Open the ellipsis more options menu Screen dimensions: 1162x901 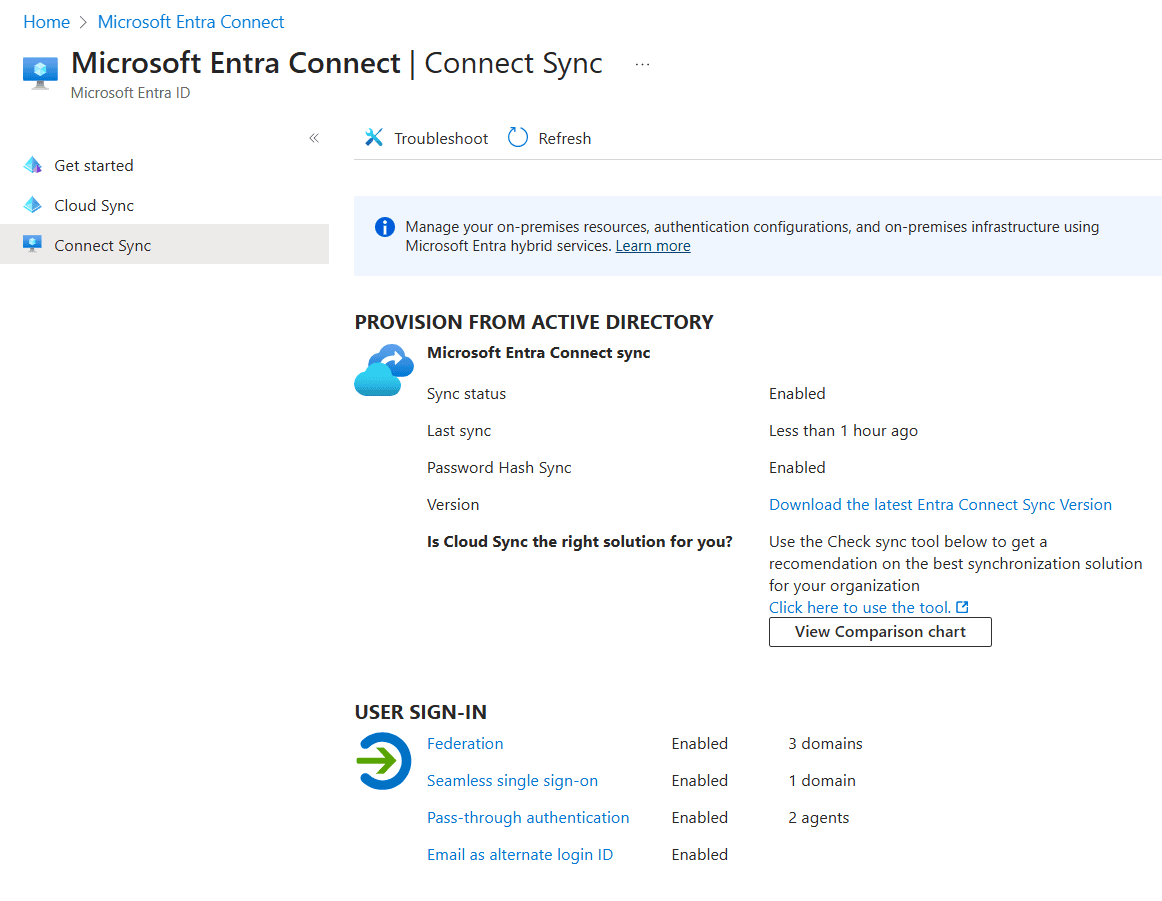click(642, 64)
